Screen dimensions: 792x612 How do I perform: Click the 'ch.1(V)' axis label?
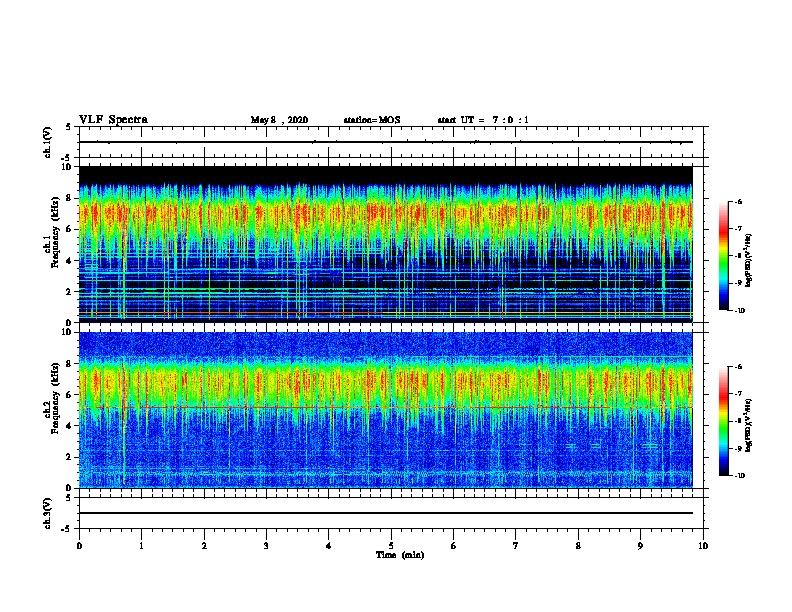pyautogui.click(x=47, y=142)
